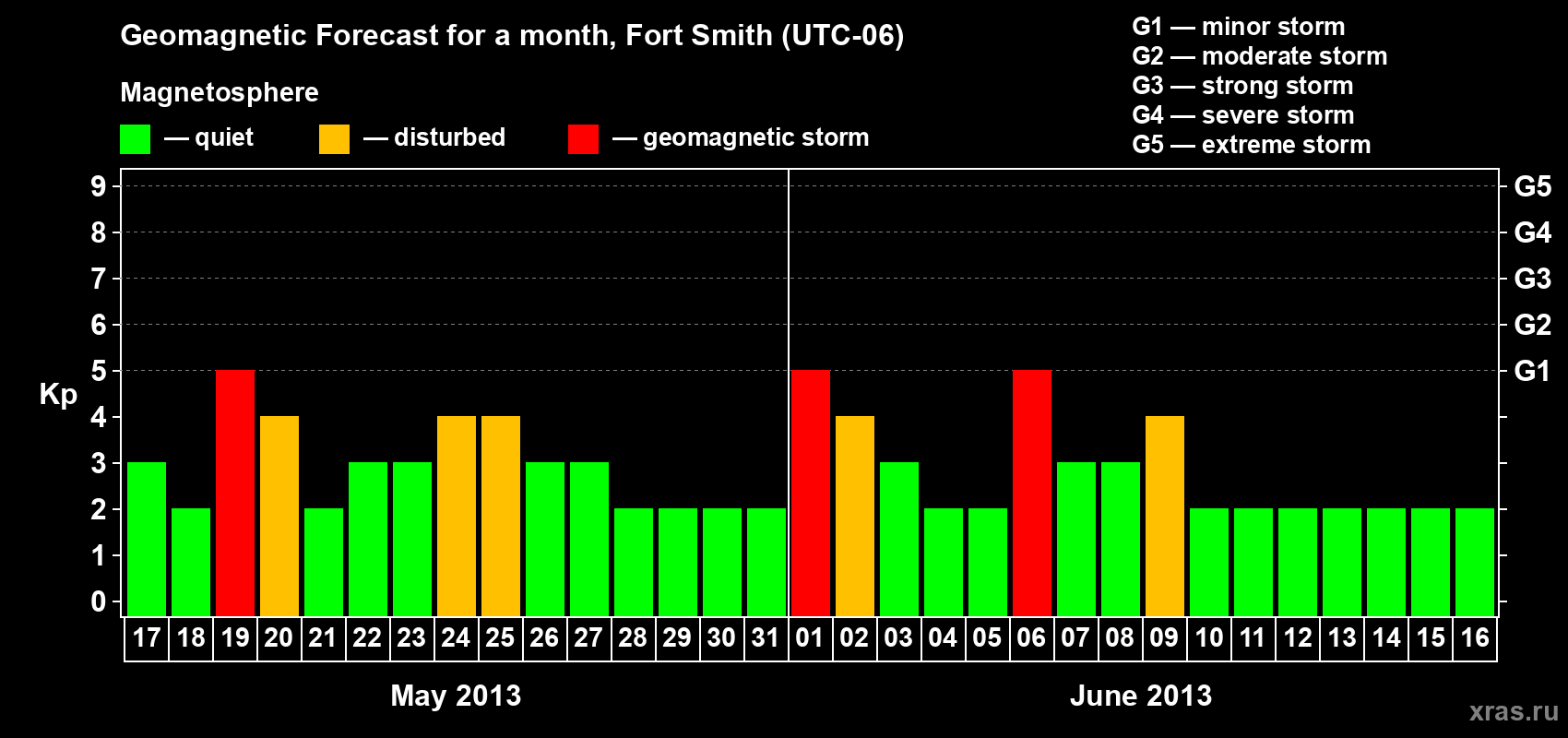Click the May 2013 month label
Image resolution: width=1568 pixels, height=738 pixels.
point(456,696)
